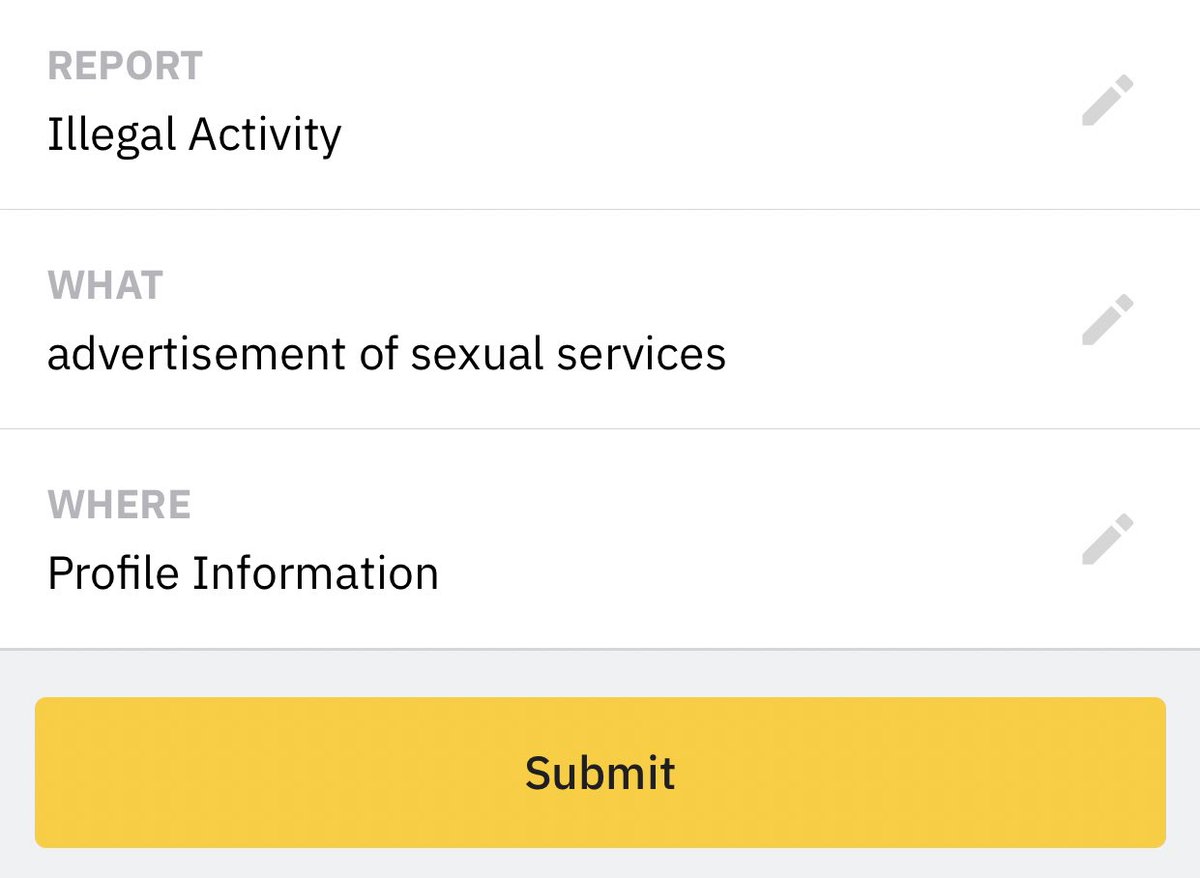Select the "Illegal Activity" report value
The height and width of the screenshot is (878, 1200).
click(194, 135)
